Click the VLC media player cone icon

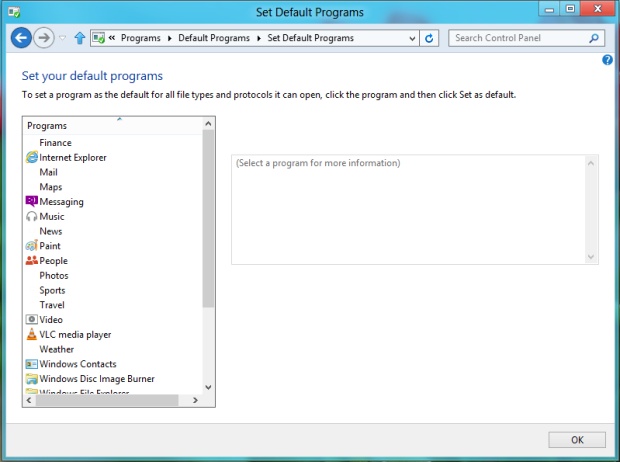point(32,334)
